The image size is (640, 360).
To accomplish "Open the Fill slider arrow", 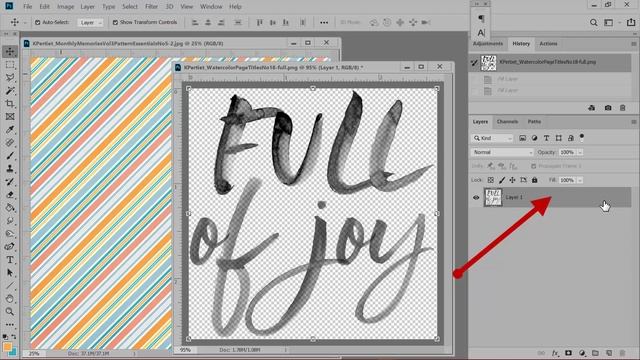I will pos(580,180).
